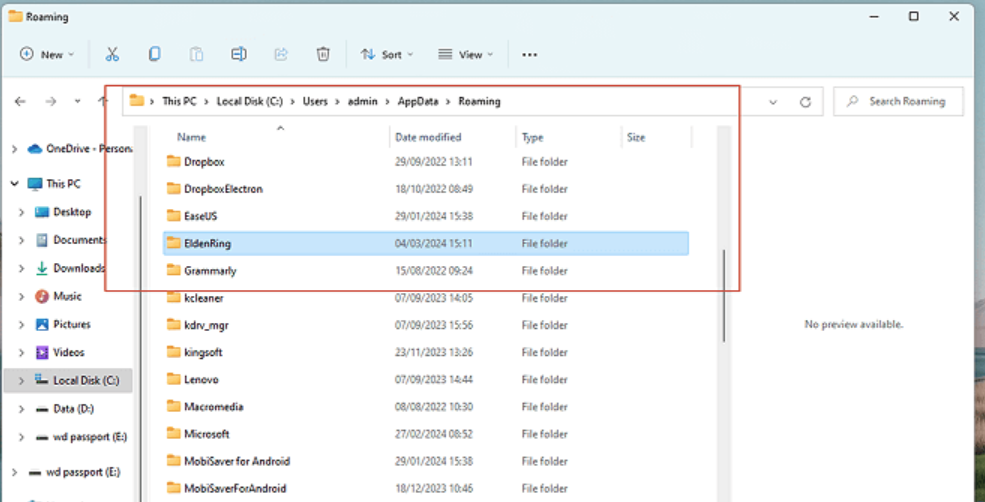Expand address bar history dropdown chevron
Viewport: 985px width, 502px height.
point(772,101)
